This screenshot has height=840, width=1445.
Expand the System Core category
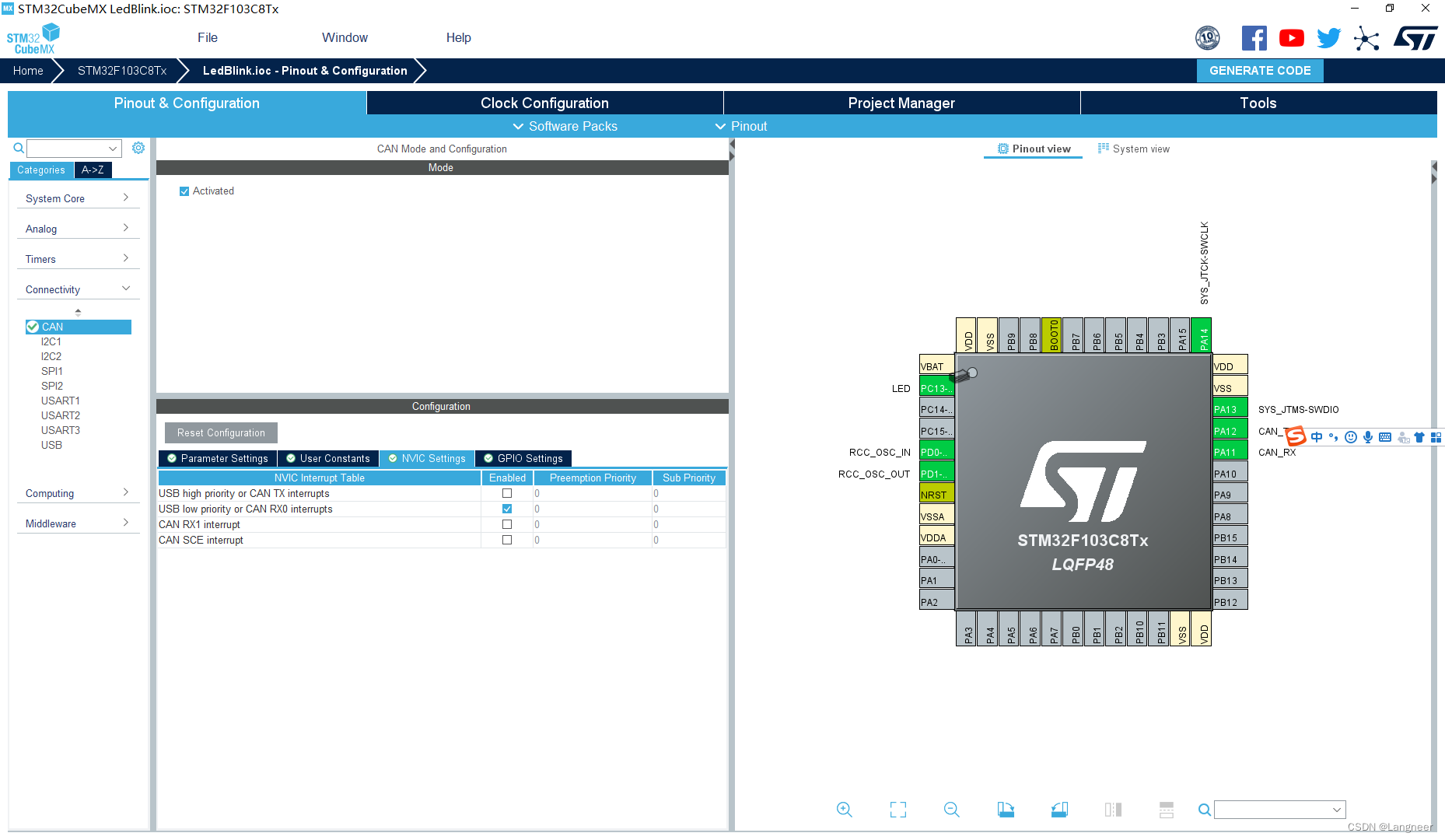pyautogui.click(x=78, y=198)
